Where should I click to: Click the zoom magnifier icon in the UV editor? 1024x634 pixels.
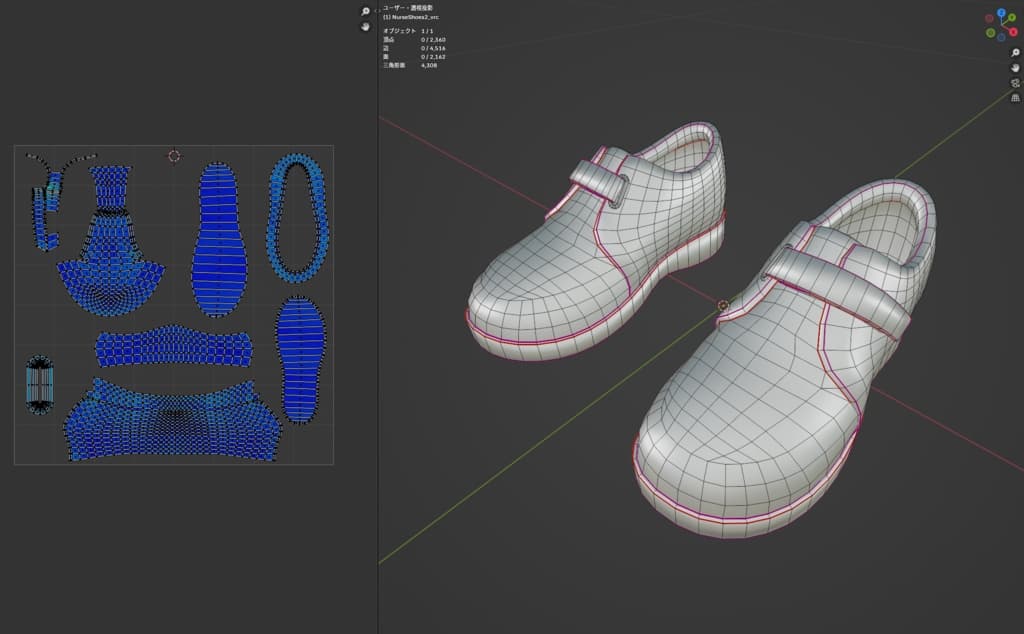coord(366,11)
